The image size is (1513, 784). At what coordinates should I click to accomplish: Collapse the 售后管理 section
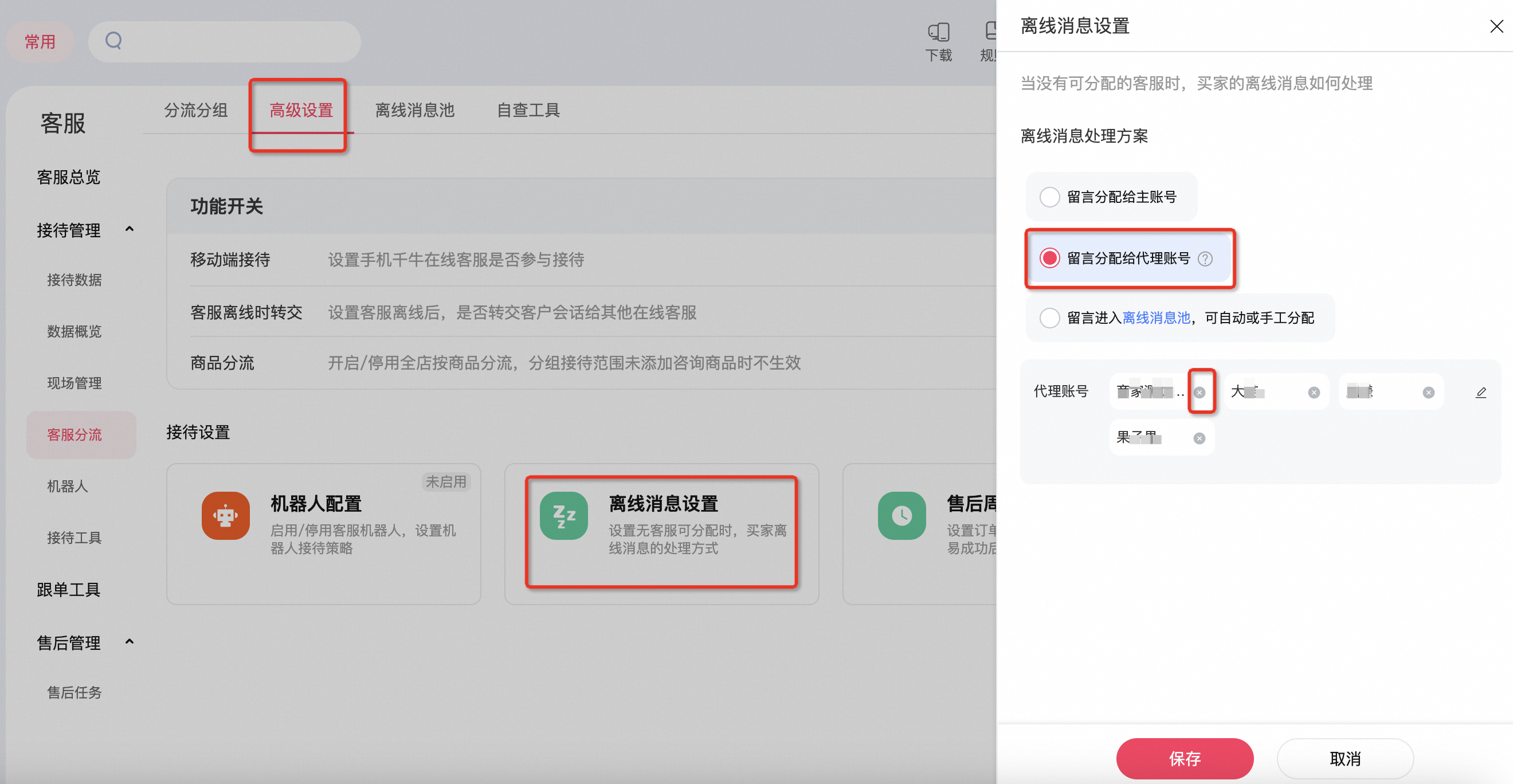click(129, 642)
